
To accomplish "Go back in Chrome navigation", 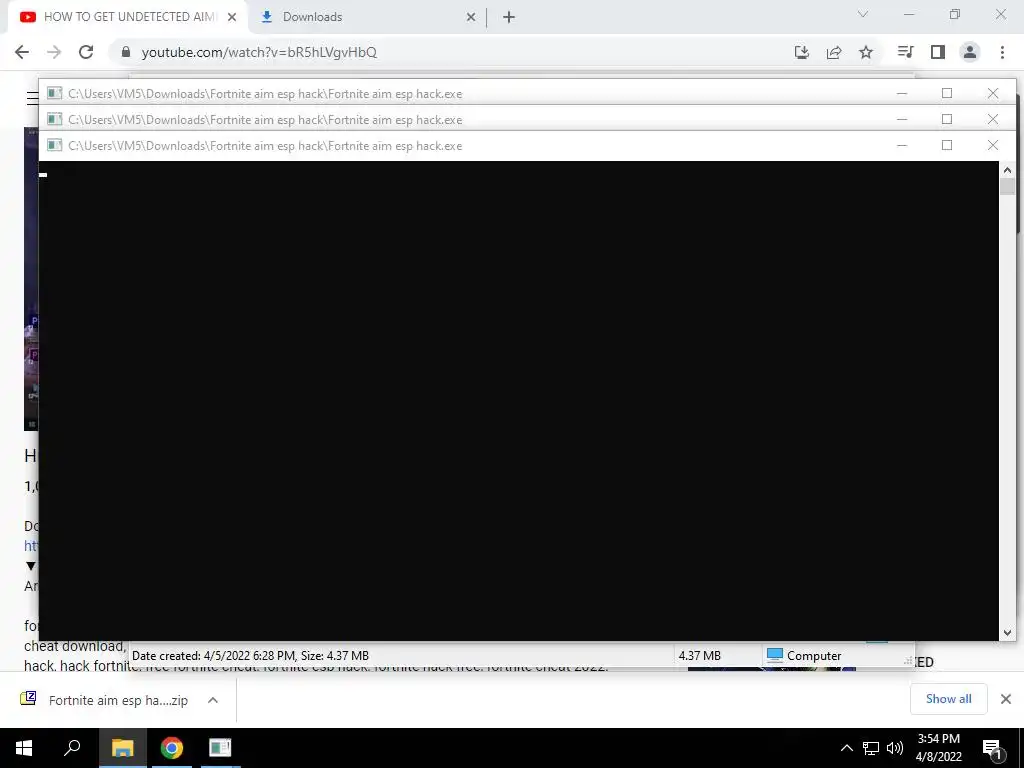I will tap(22, 52).
